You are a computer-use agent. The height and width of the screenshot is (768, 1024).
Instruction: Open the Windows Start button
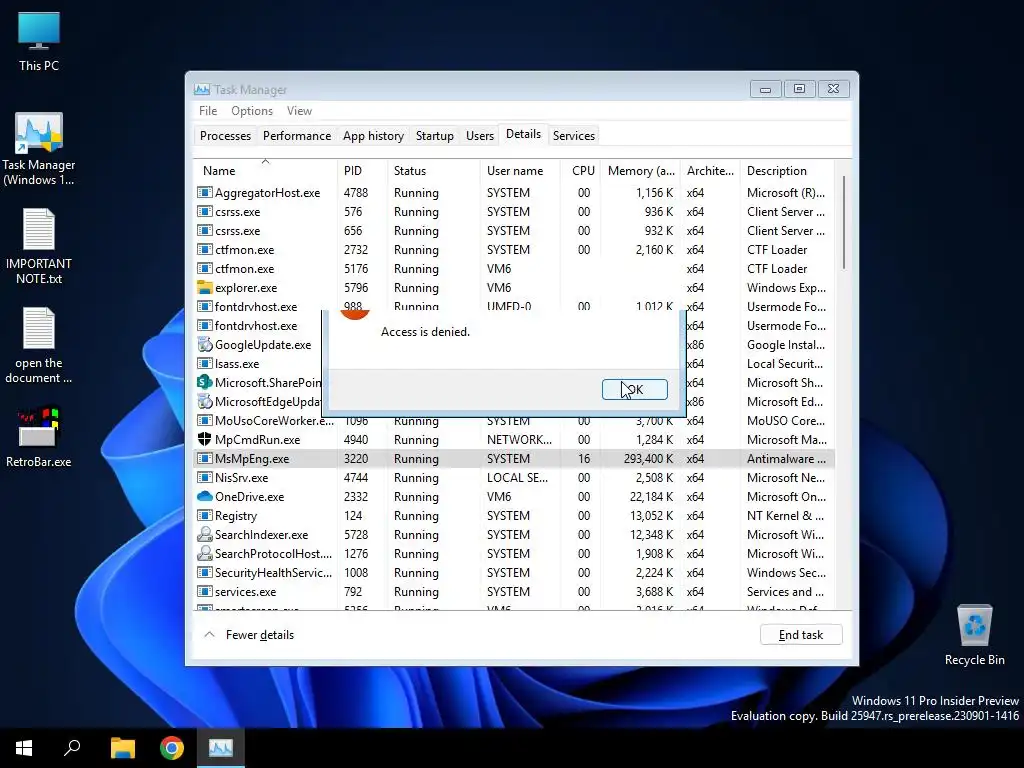tap(24, 748)
